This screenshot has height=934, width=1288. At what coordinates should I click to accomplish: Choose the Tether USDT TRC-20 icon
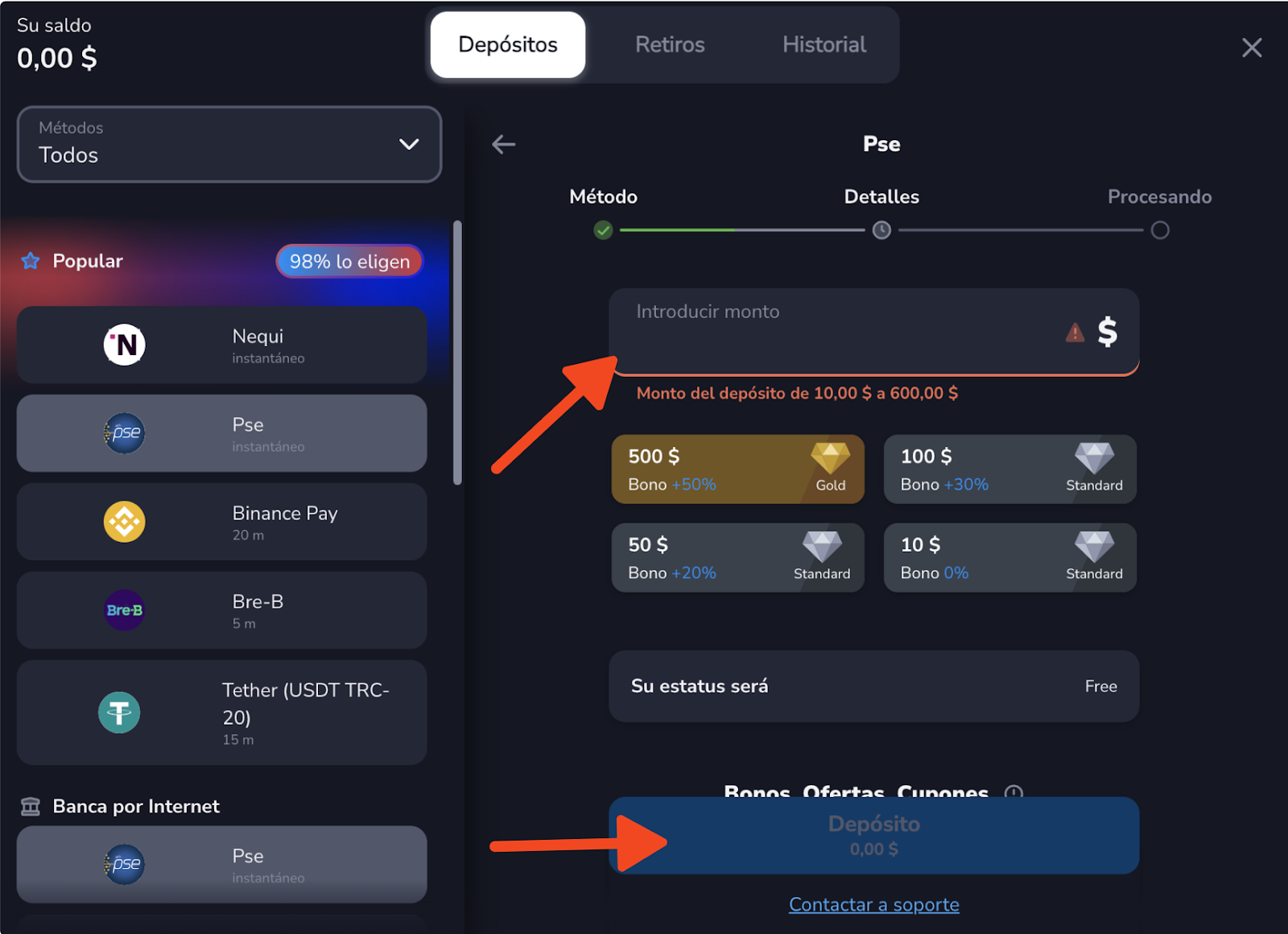point(119,713)
